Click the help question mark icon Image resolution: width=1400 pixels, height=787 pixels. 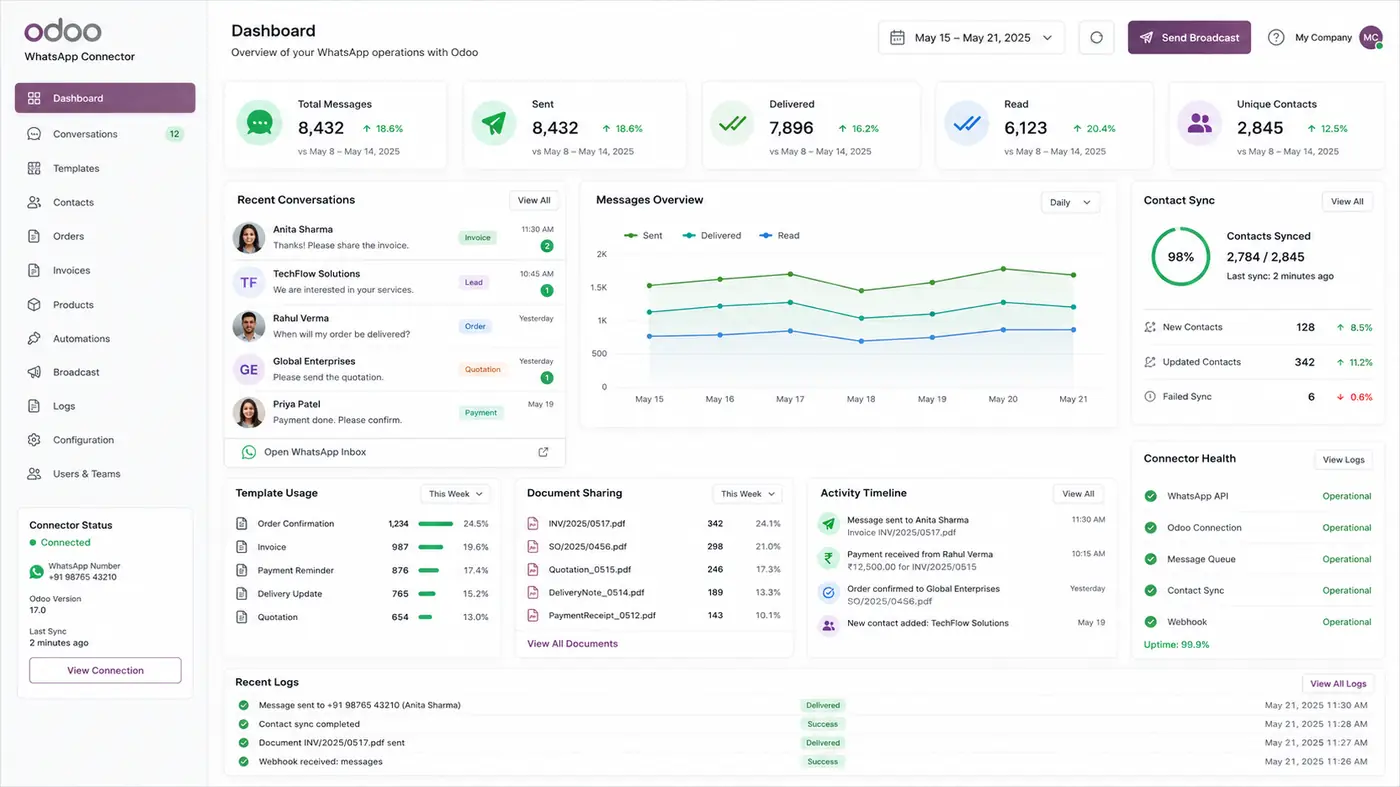1276,37
